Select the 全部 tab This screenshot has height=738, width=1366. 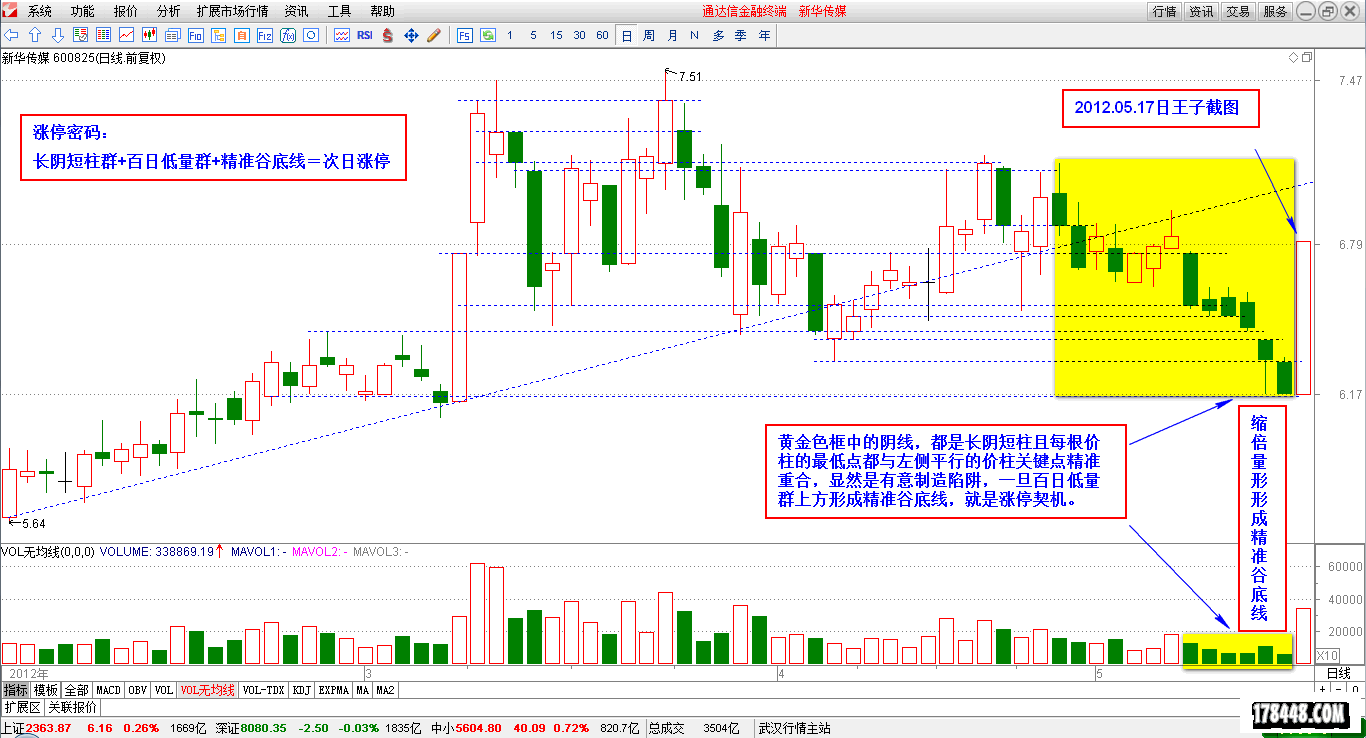(x=76, y=690)
